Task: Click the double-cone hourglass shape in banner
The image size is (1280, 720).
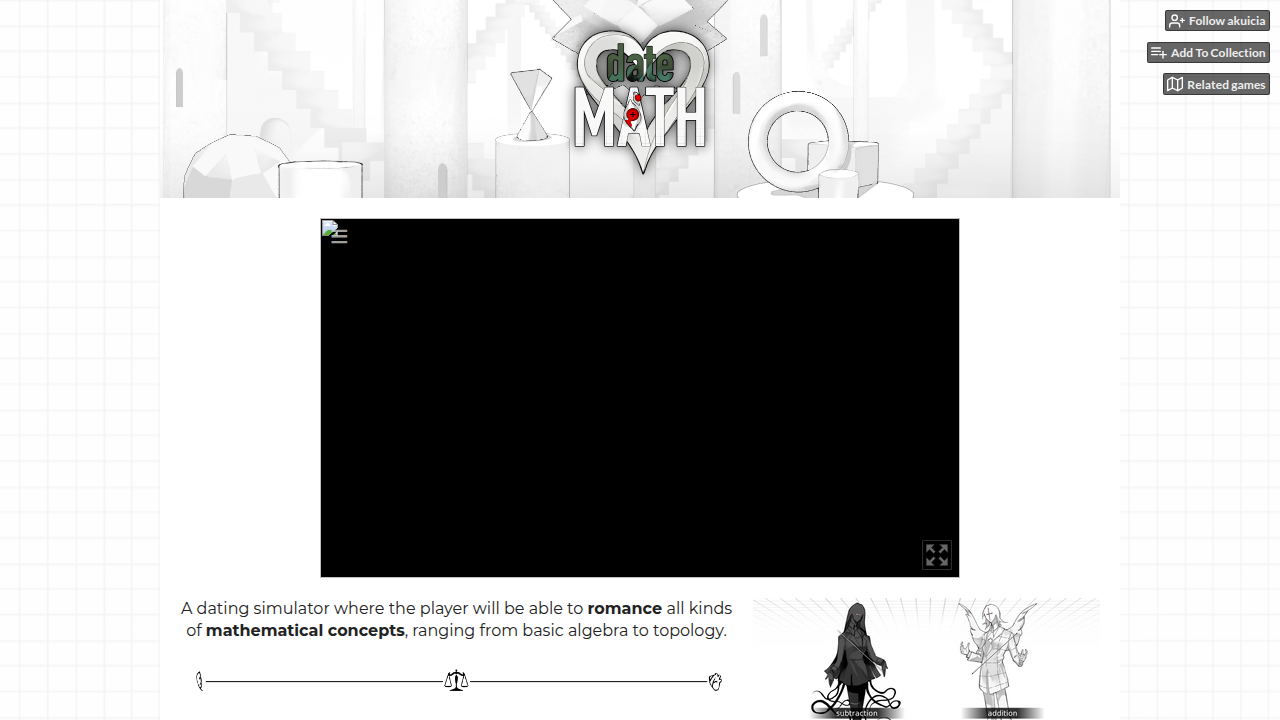Action: coord(531,104)
